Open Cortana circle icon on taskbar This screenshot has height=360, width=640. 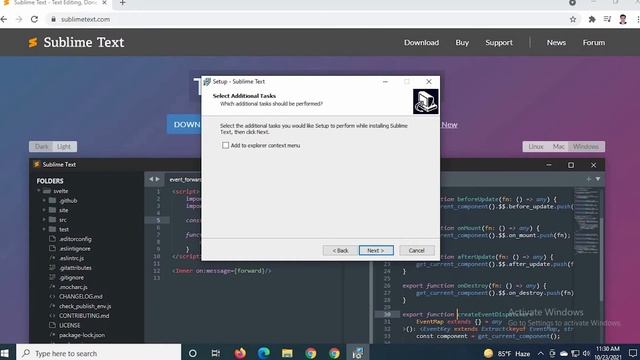193,353
